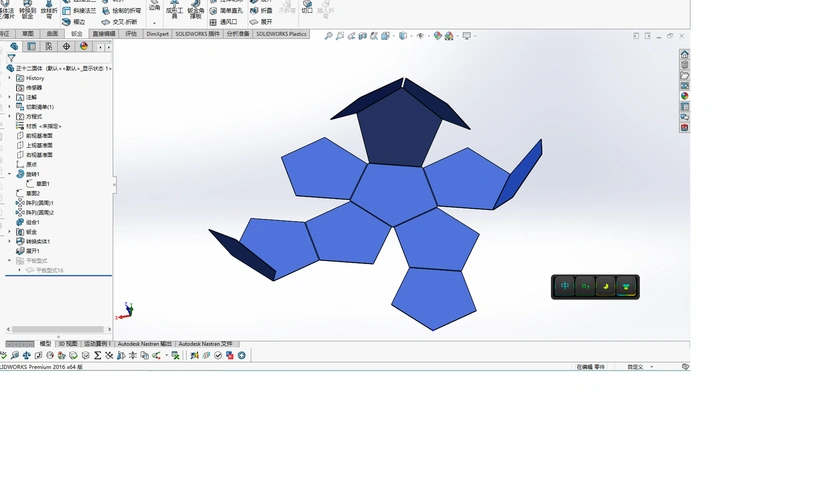
Task: Expand the History tree node
Action: click(10, 78)
